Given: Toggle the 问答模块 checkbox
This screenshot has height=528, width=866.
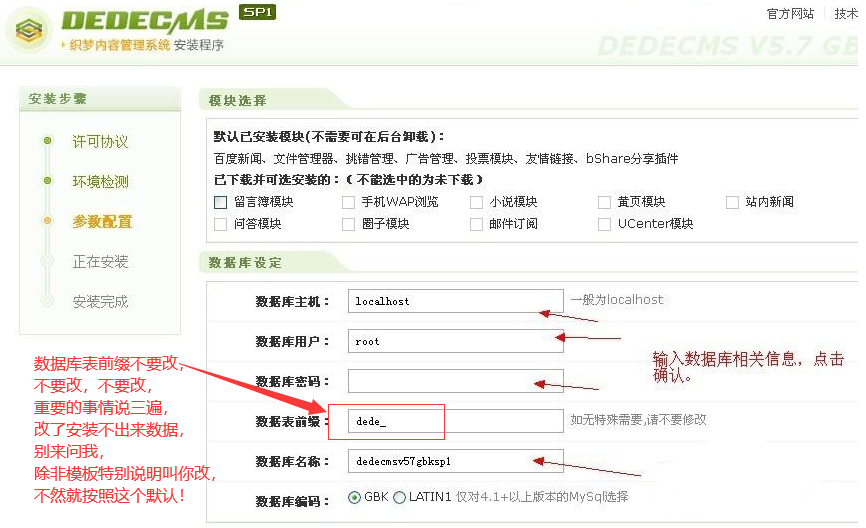Looking at the screenshot, I should 220,224.
